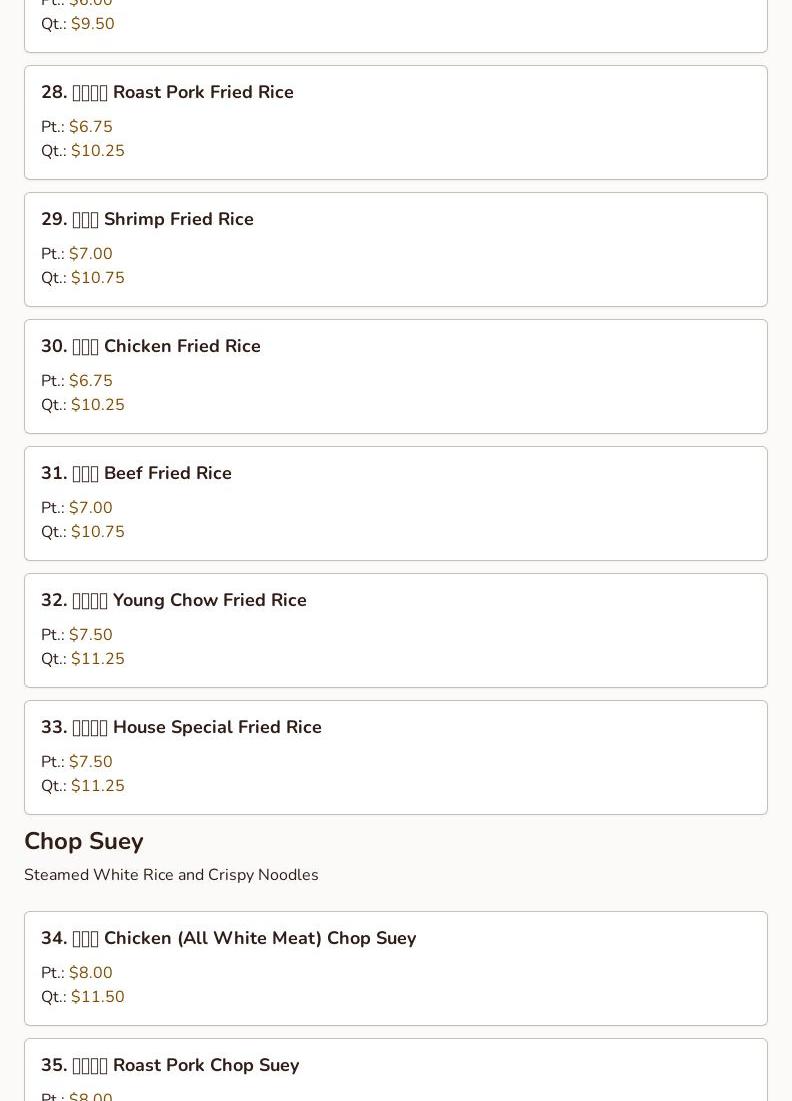Select Shrimp Fried Rice menu item
The width and height of the screenshot is (792, 1101).
(x=147, y=219)
